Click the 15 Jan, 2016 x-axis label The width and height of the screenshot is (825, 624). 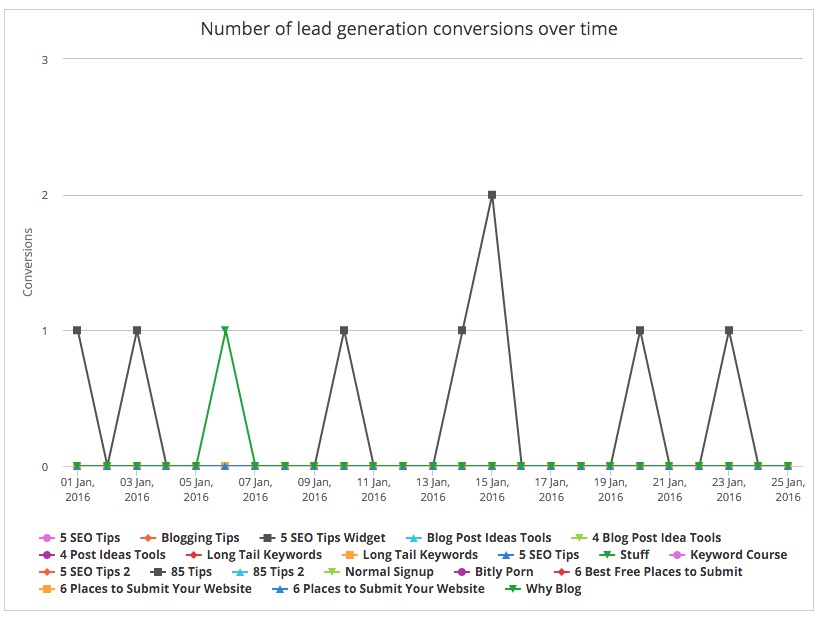click(x=492, y=489)
